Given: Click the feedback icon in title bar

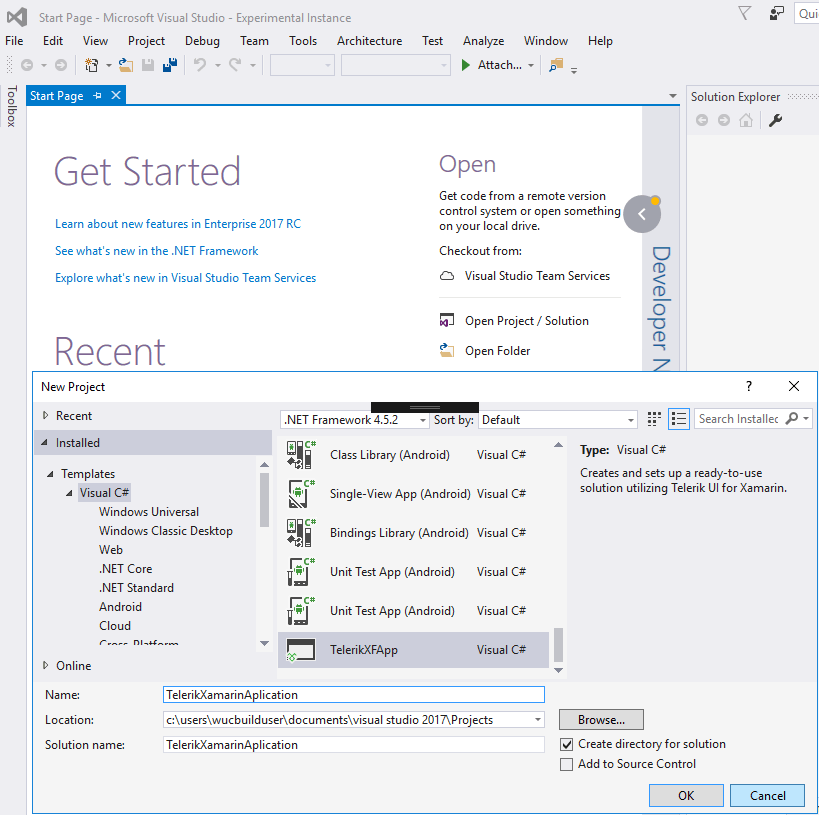Looking at the screenshot, I should pyautogui.click(x=777, y=13).
